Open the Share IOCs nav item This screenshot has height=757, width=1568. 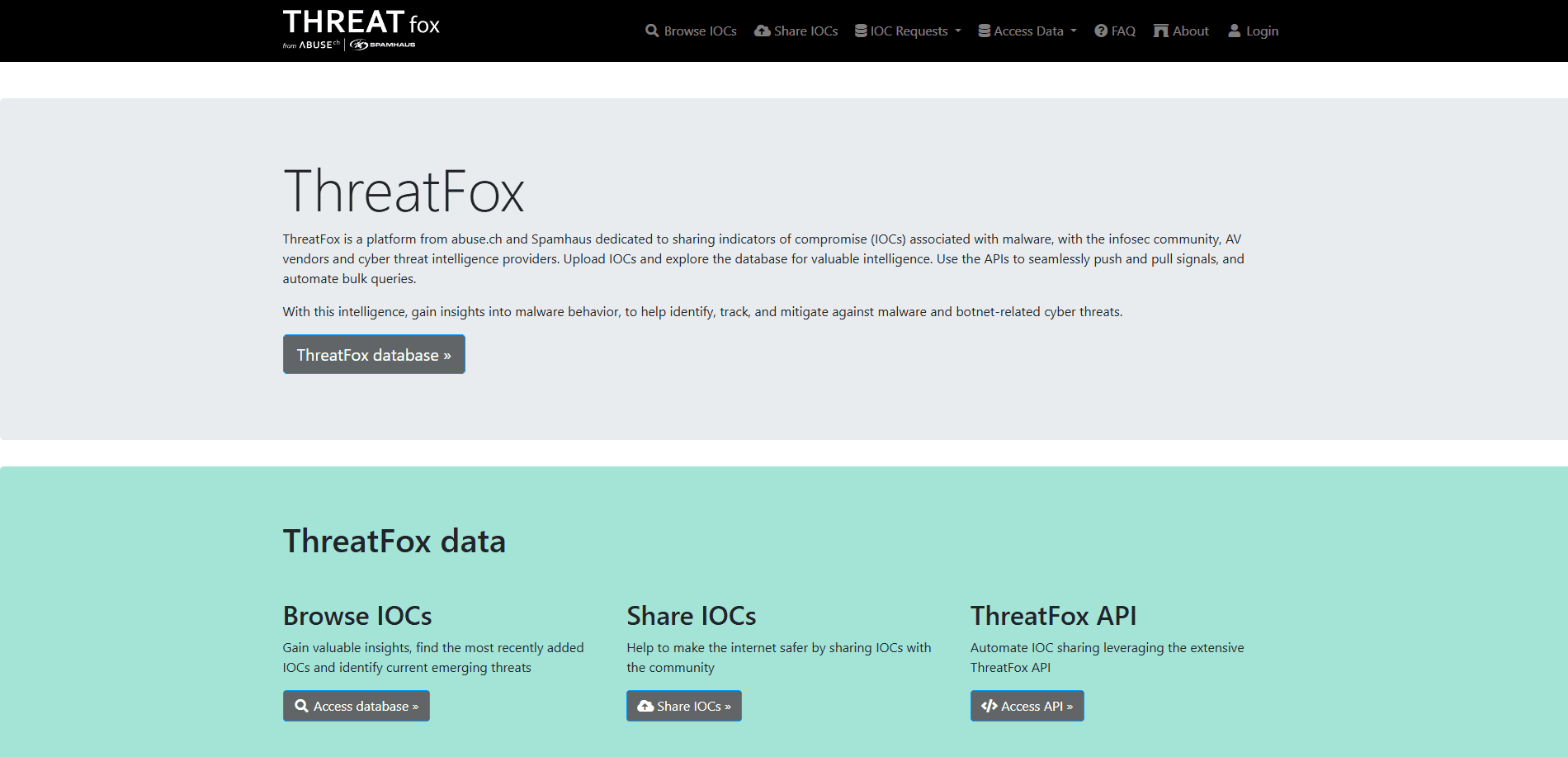(805, 31)
